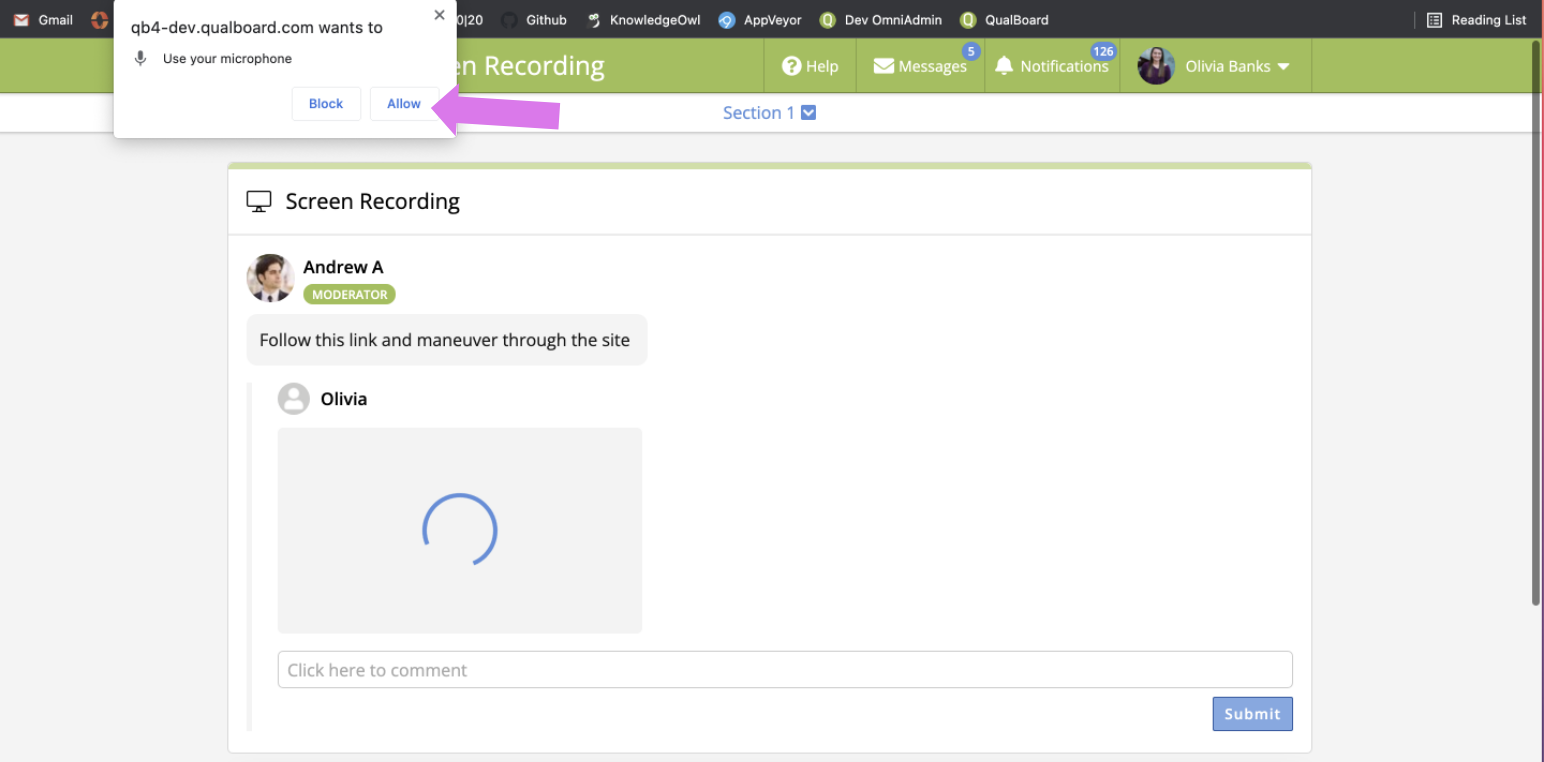Click the orange bookmark icon next to Gmail
Screen dimensions: 1544x762
coord(99,20)
